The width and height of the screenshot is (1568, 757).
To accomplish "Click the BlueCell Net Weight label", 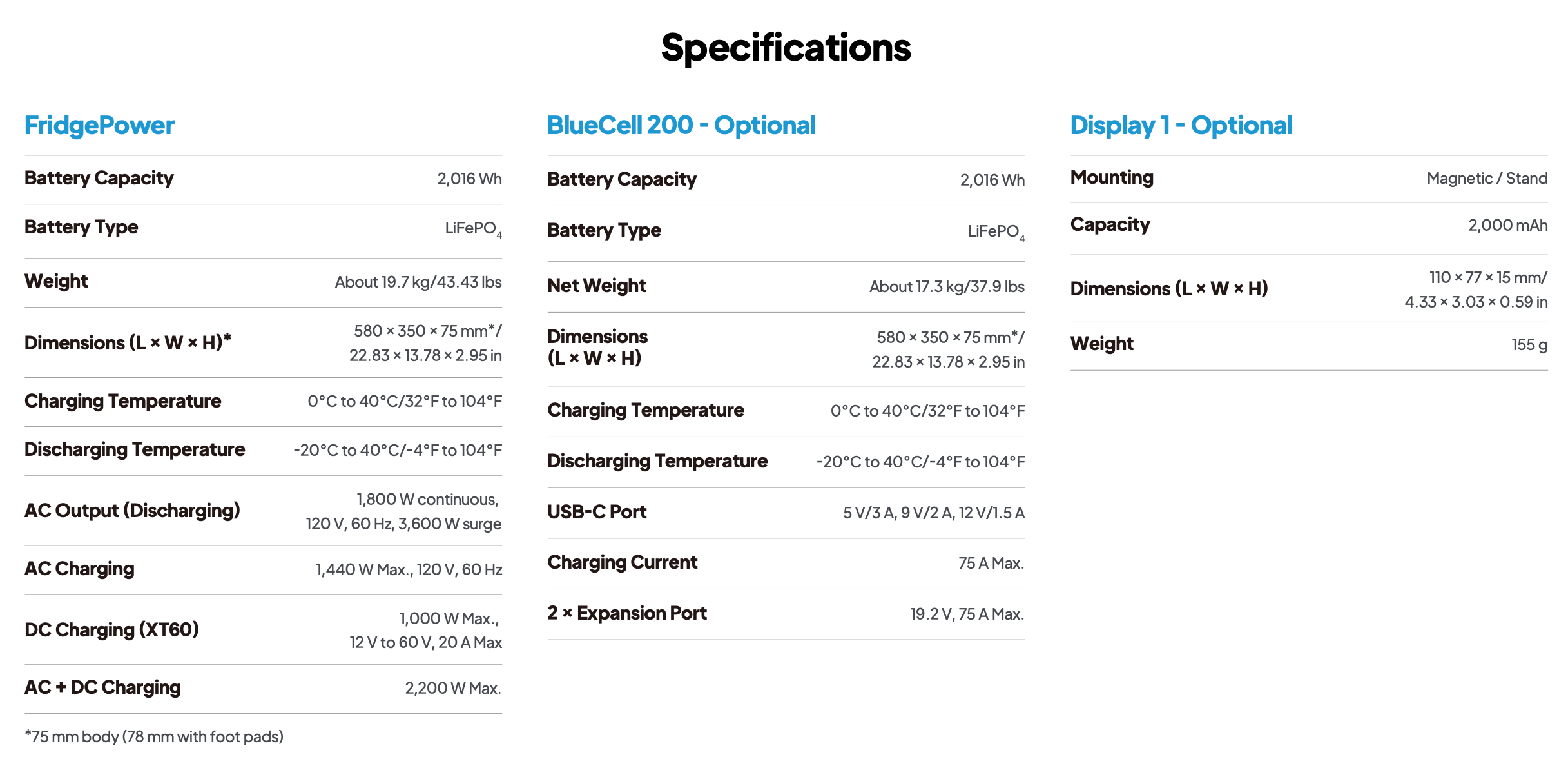I will click(596, 286).
